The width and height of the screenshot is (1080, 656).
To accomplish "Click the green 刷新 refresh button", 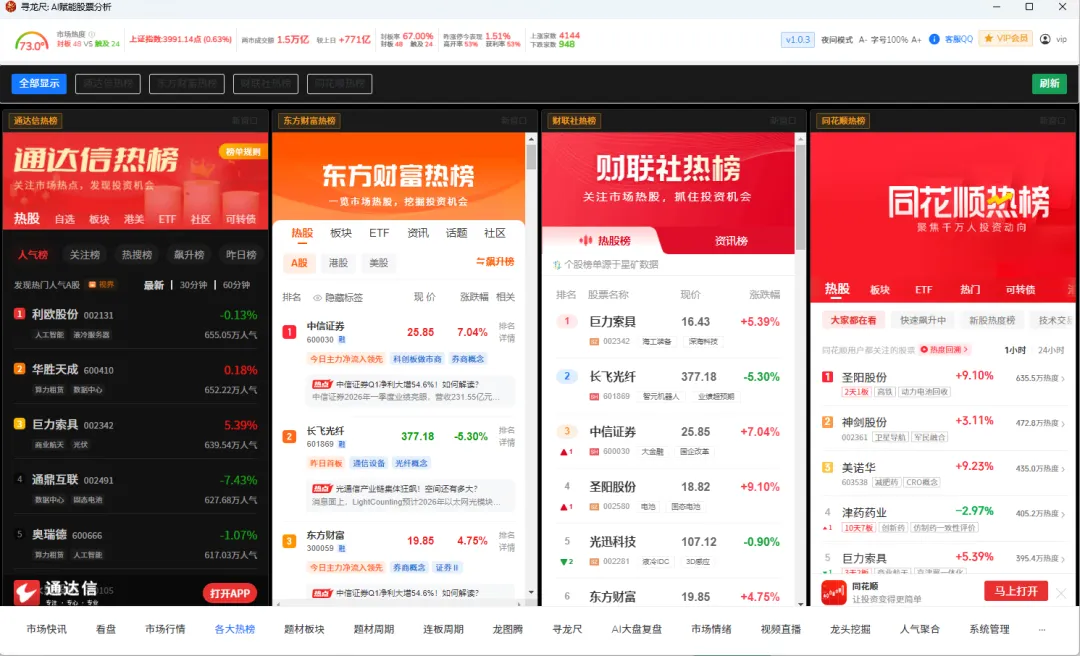I will 1049,83.
